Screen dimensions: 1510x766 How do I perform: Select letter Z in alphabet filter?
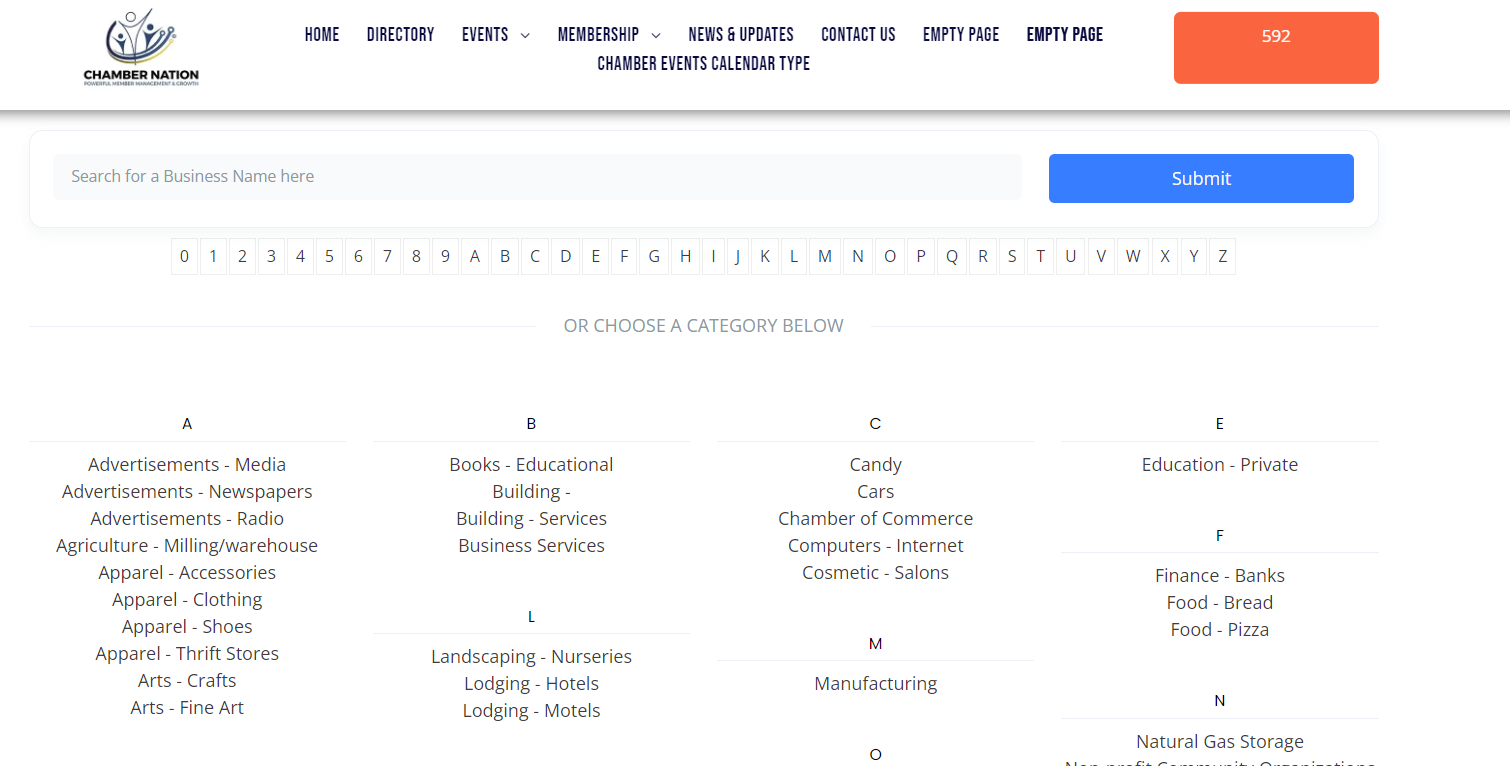1222,256
